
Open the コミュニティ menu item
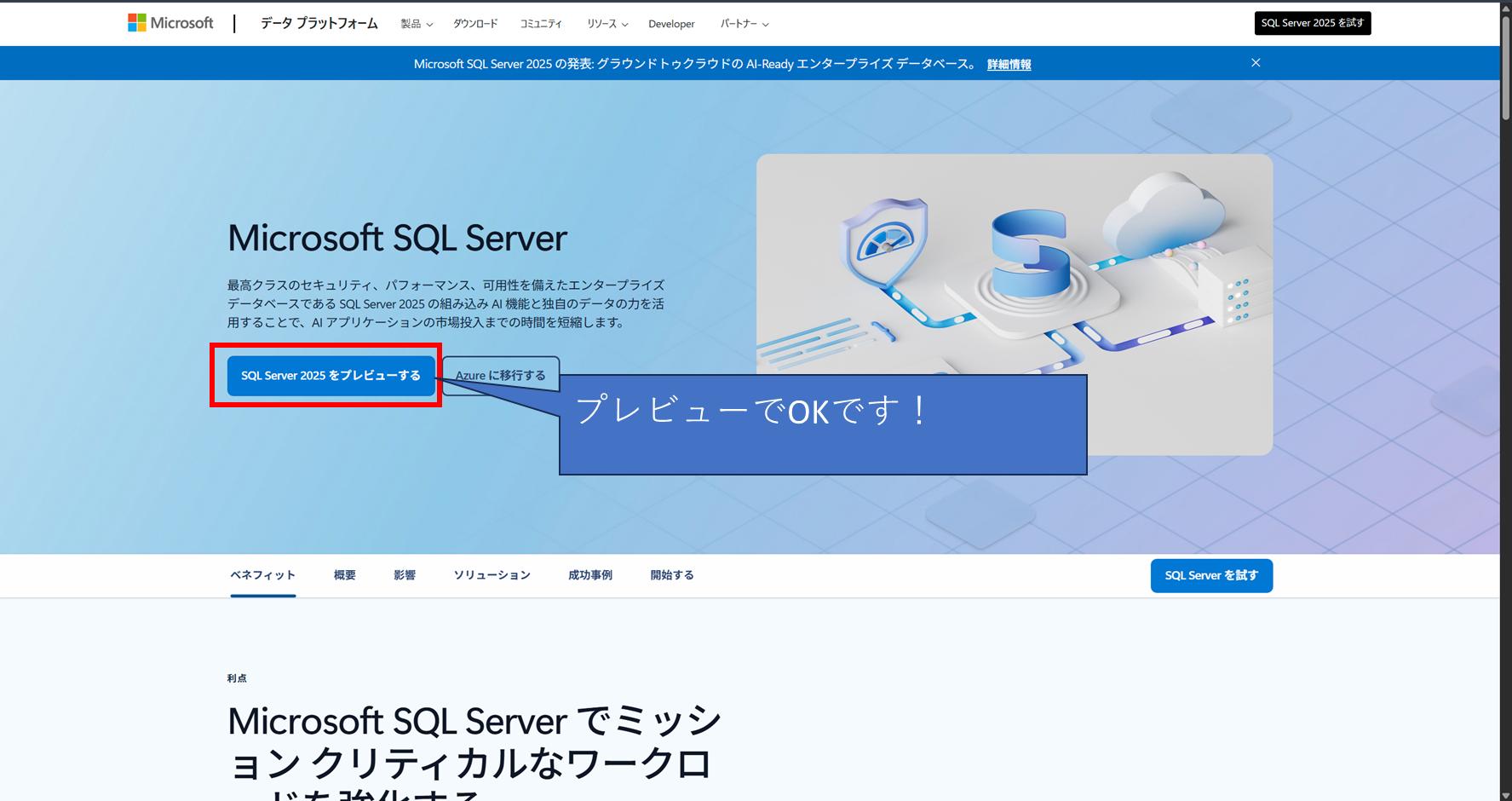coord(541,24)
